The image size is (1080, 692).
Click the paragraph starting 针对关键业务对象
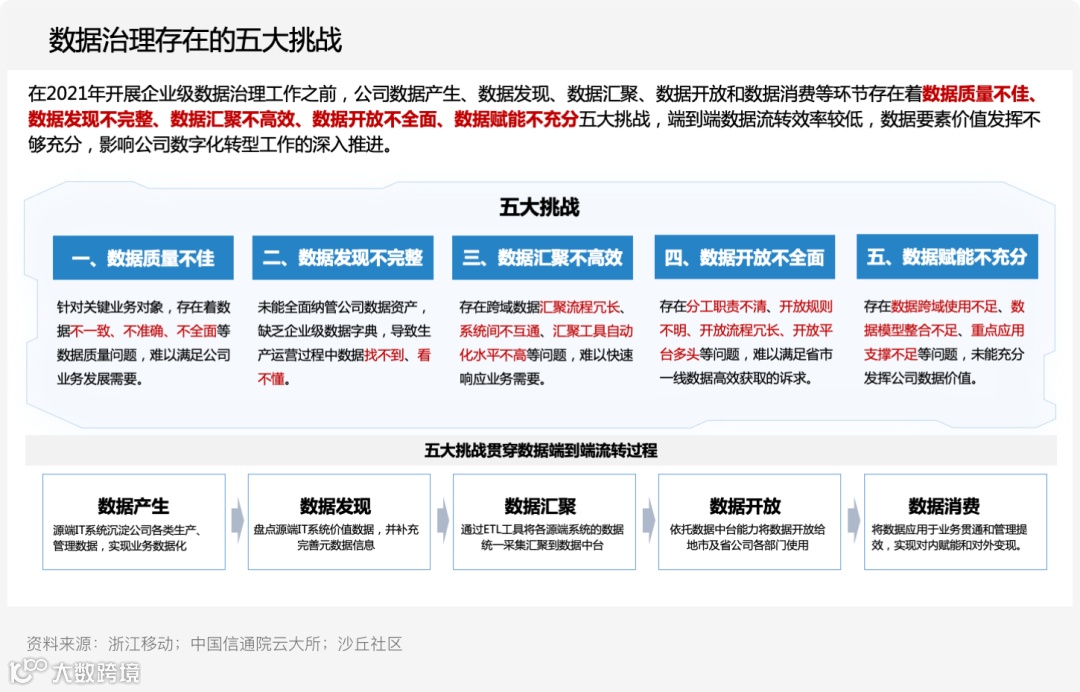pos(144,343)
